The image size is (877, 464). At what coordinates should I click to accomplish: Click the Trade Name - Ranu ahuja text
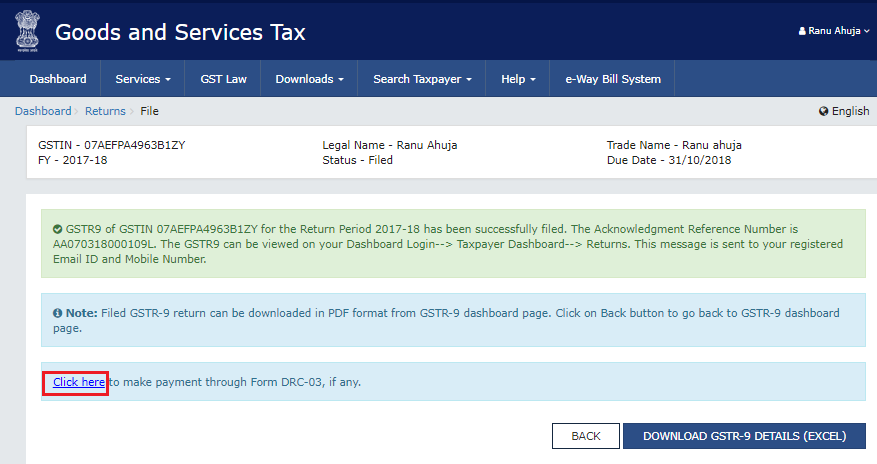[674, 145]
